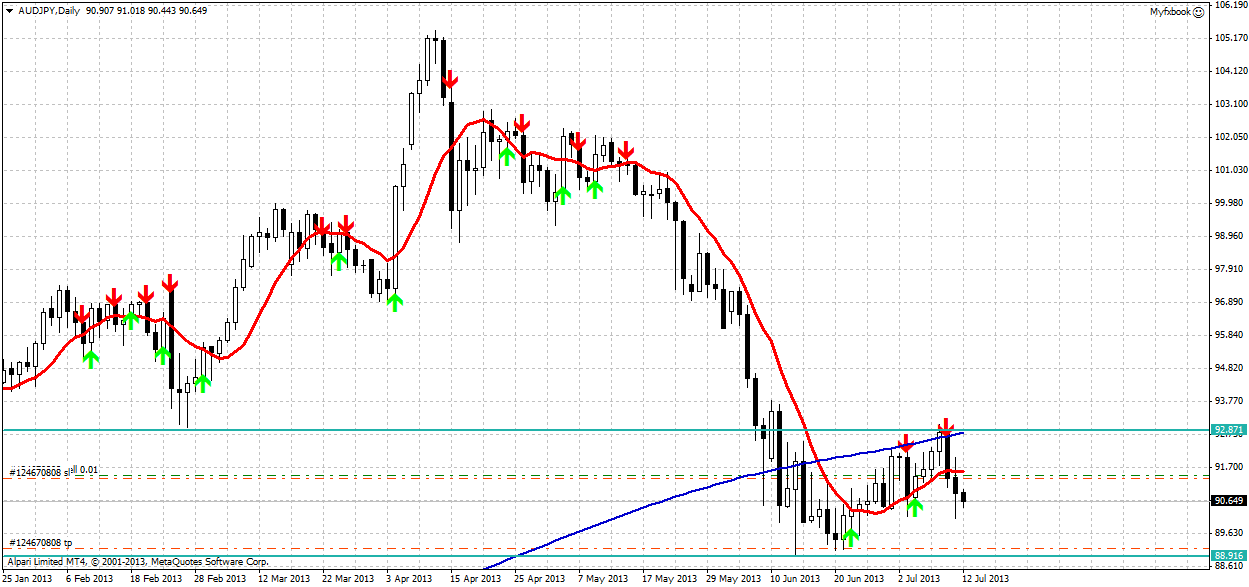Click the 25 Apr 2013 date label
This screenshot has height=587, width=1249.
click(x=539, y=579)
